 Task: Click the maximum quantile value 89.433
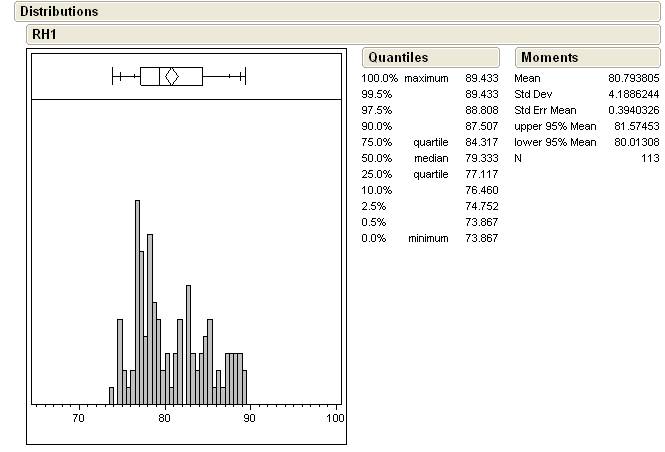click(480, 78)
